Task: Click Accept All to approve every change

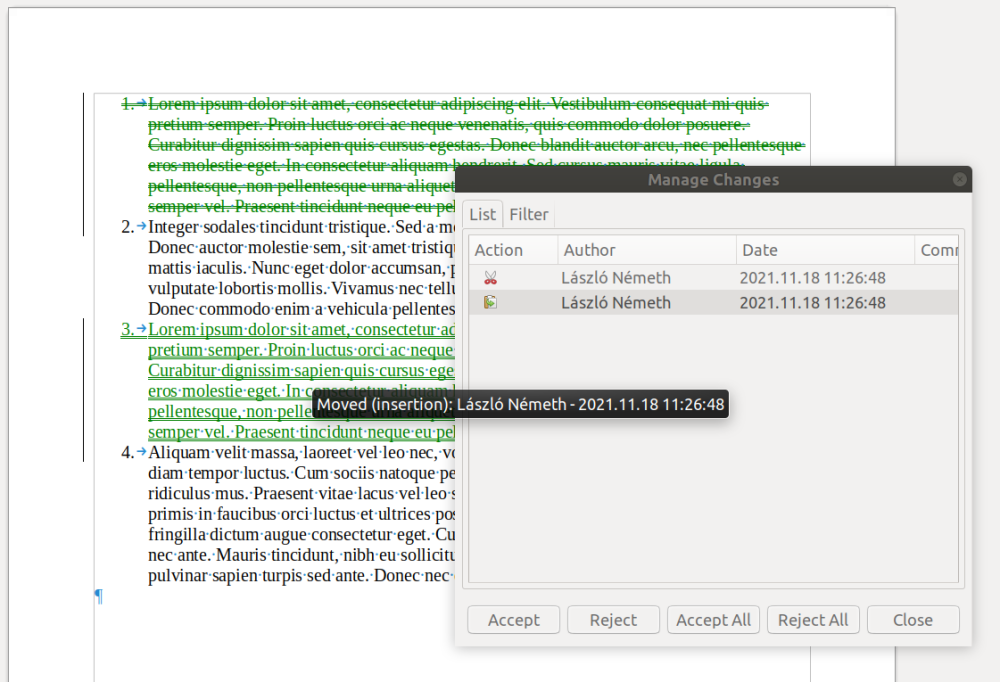Action: [713, 620]
